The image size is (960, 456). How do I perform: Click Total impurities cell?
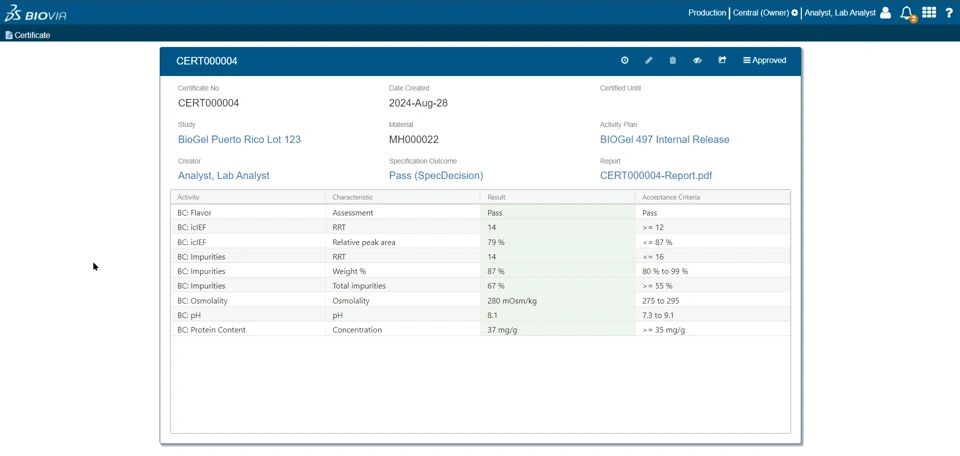tap(403, 286)
